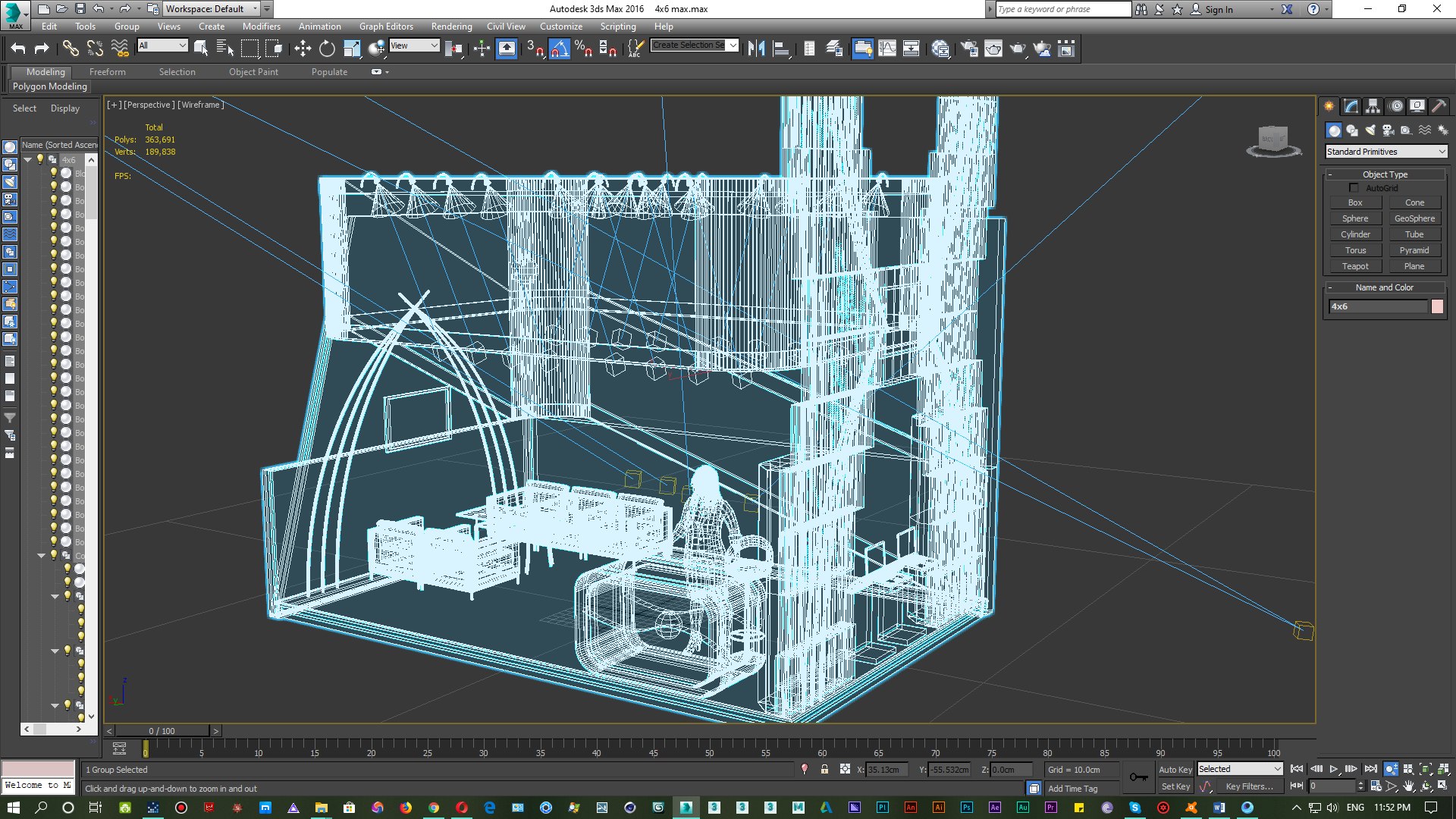
Task: Select the Lights create category icon
Action: (x=1370, y=130)
